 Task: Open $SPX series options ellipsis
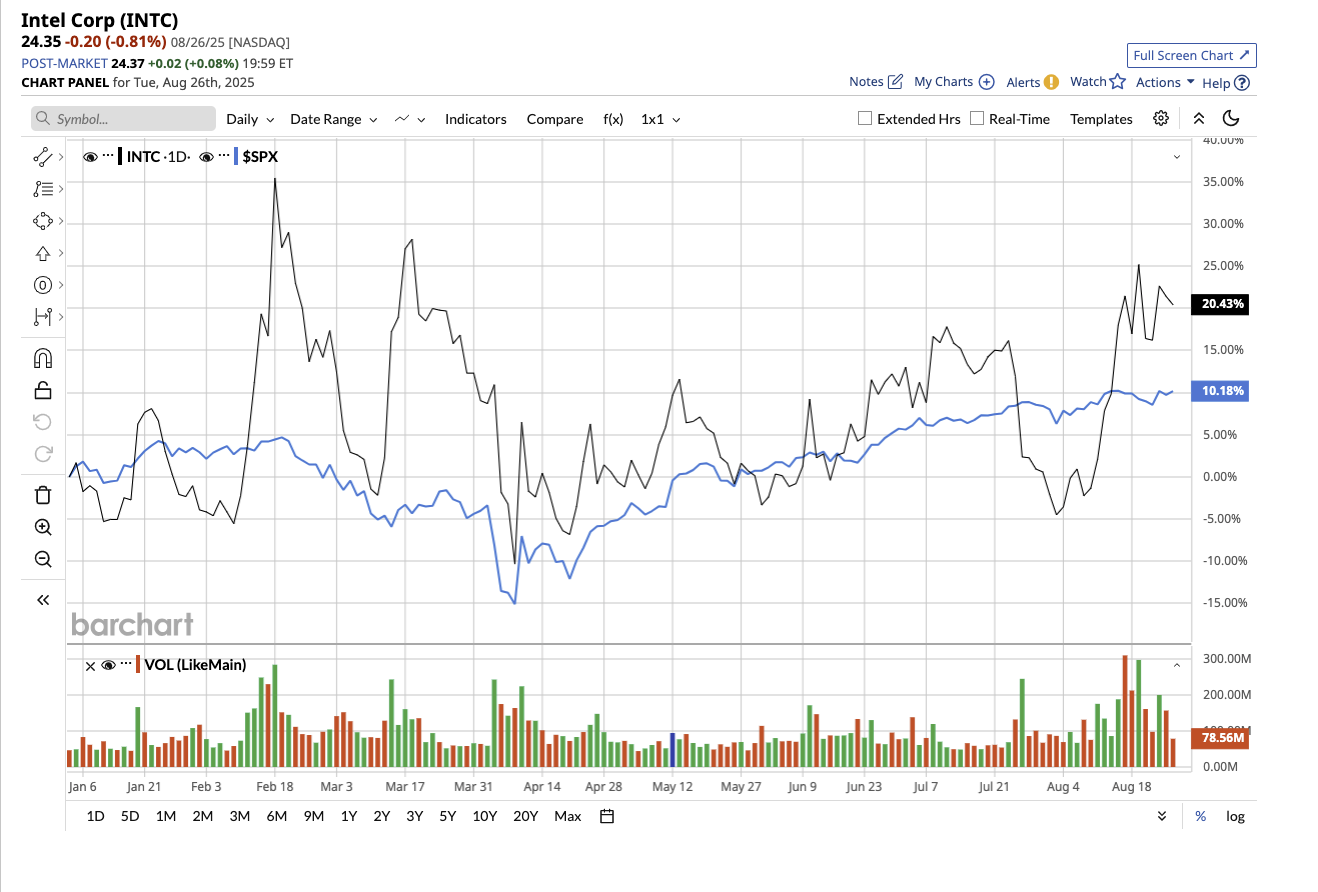click(x=224, y=156)
